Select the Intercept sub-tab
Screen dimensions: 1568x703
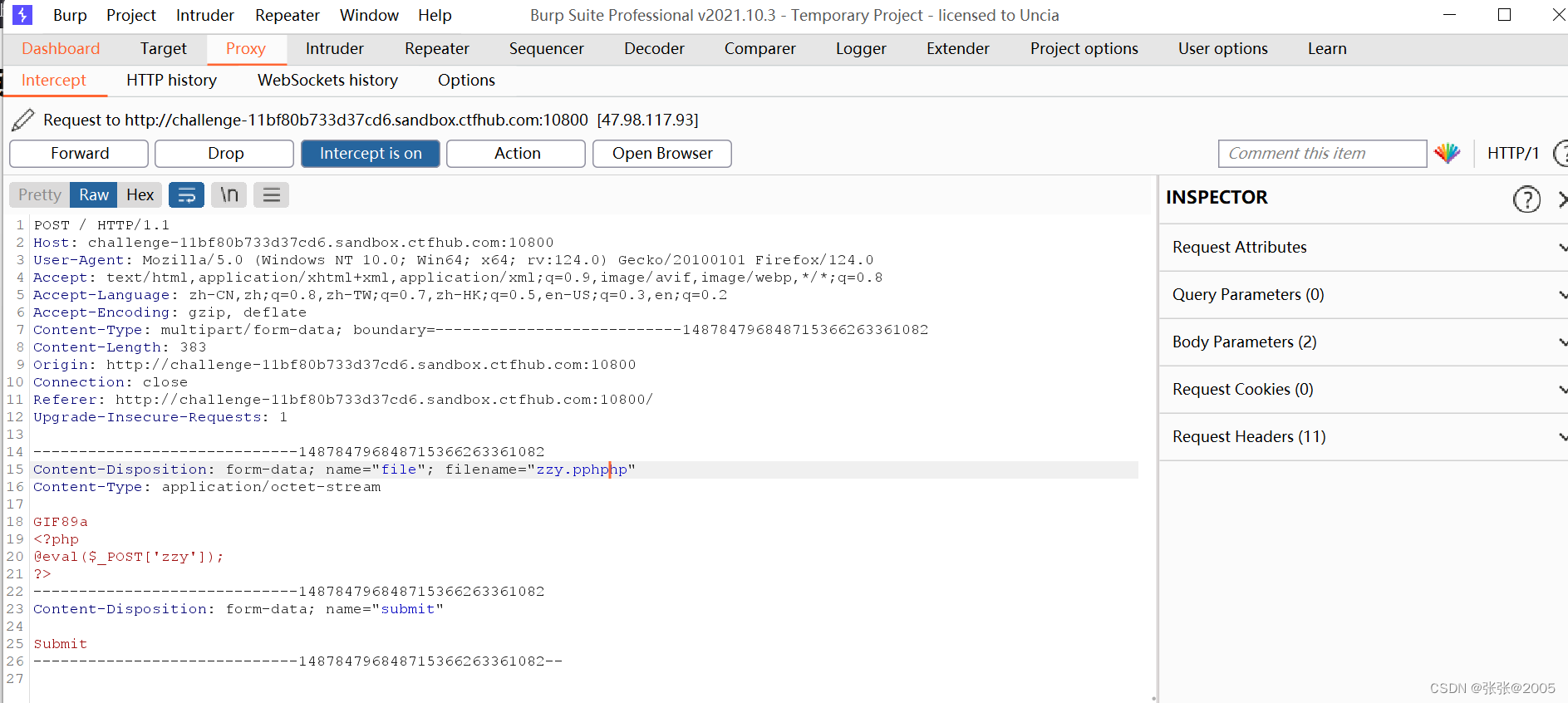(54, 81)
